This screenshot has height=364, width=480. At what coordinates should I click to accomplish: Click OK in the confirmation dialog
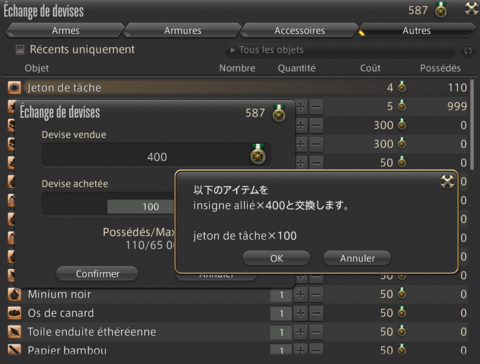[276, 258]
